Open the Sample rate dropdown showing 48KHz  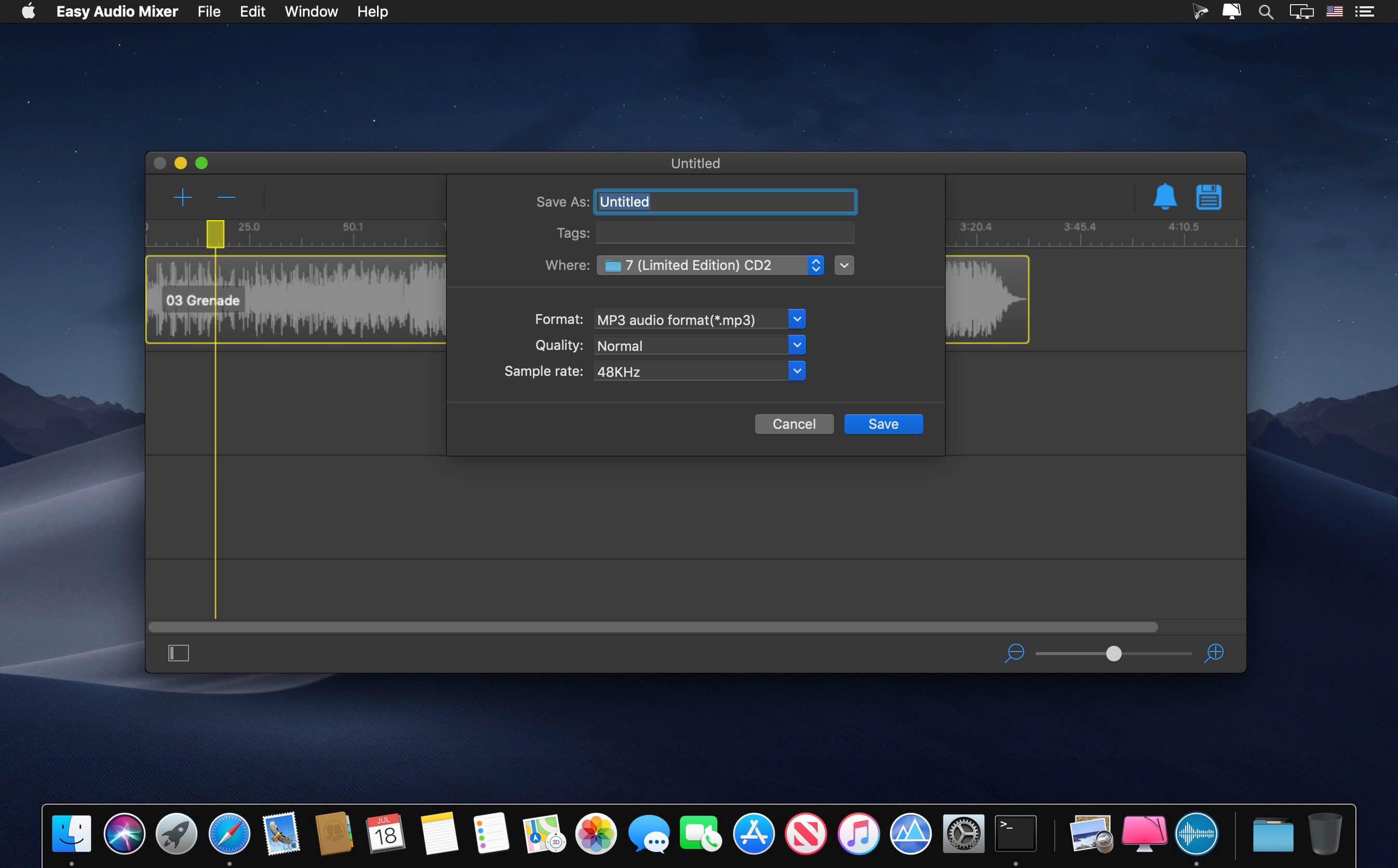pyautogui.click(x=797, y=371)
